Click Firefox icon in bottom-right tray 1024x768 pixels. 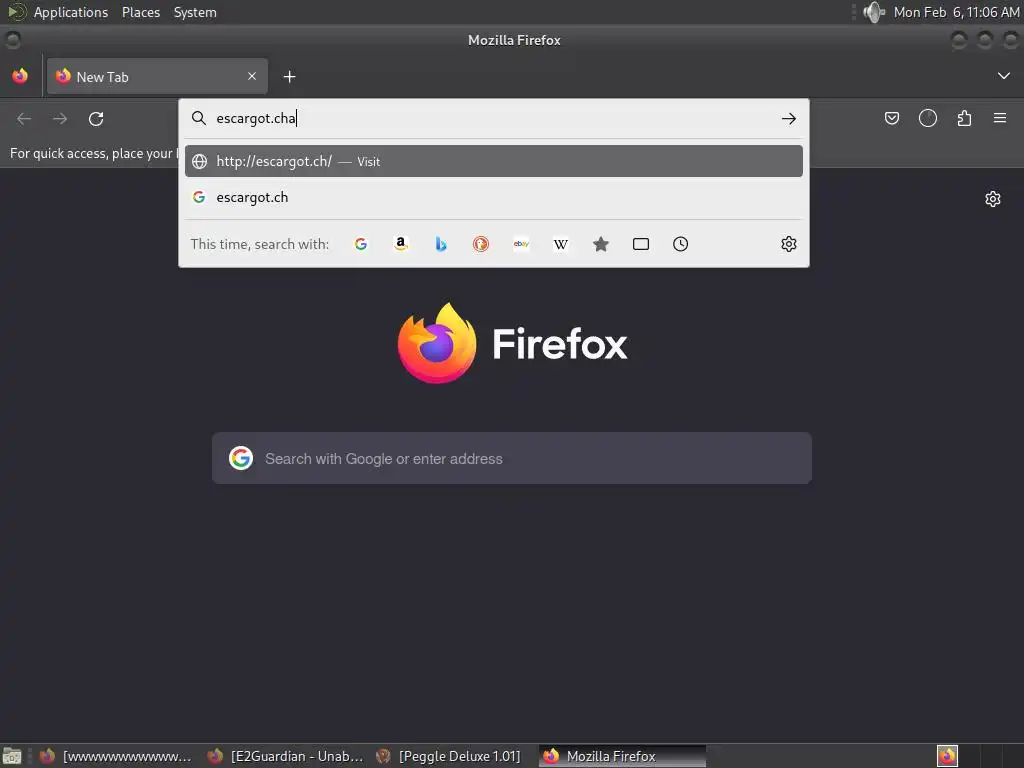click(947, 756)
